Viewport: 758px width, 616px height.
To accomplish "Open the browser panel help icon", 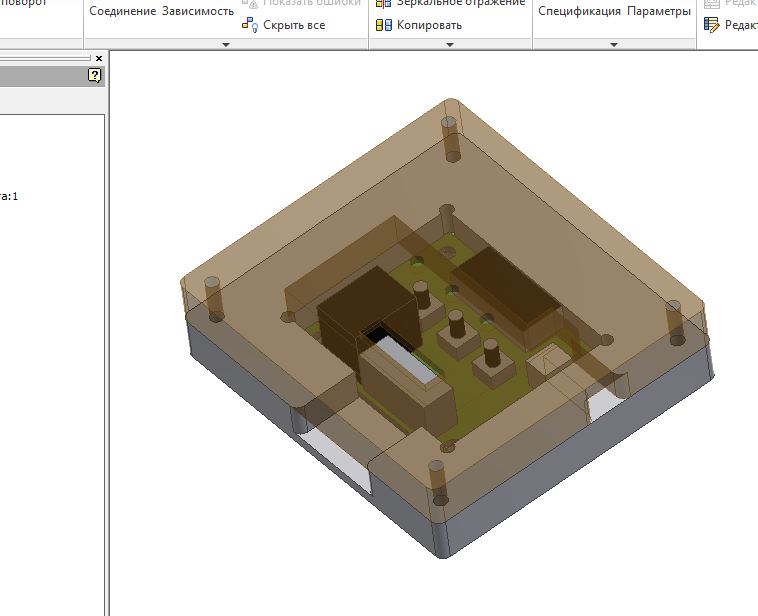I will click(95, 75).
